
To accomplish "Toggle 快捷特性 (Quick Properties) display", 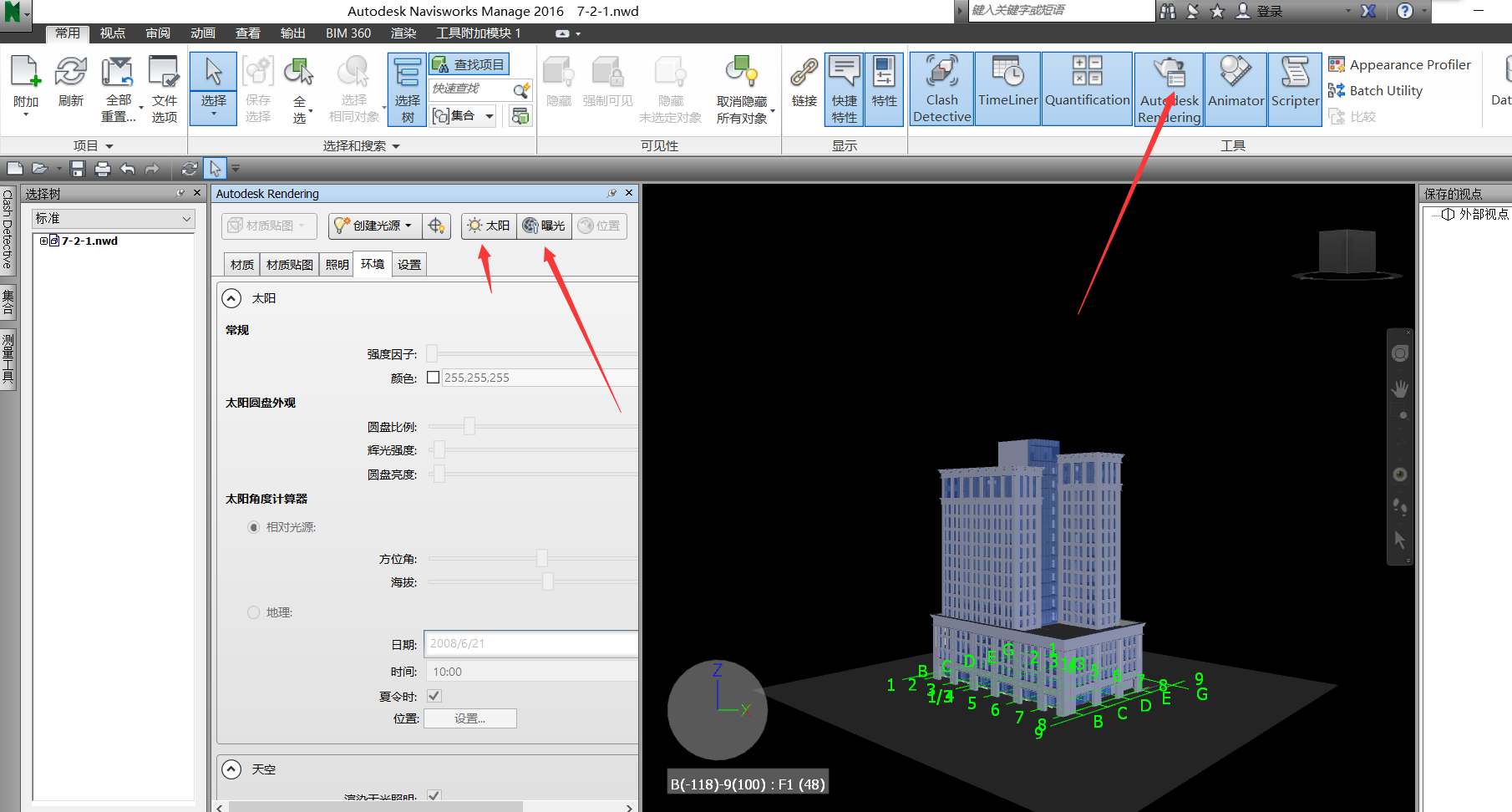I will click(844, 89).
